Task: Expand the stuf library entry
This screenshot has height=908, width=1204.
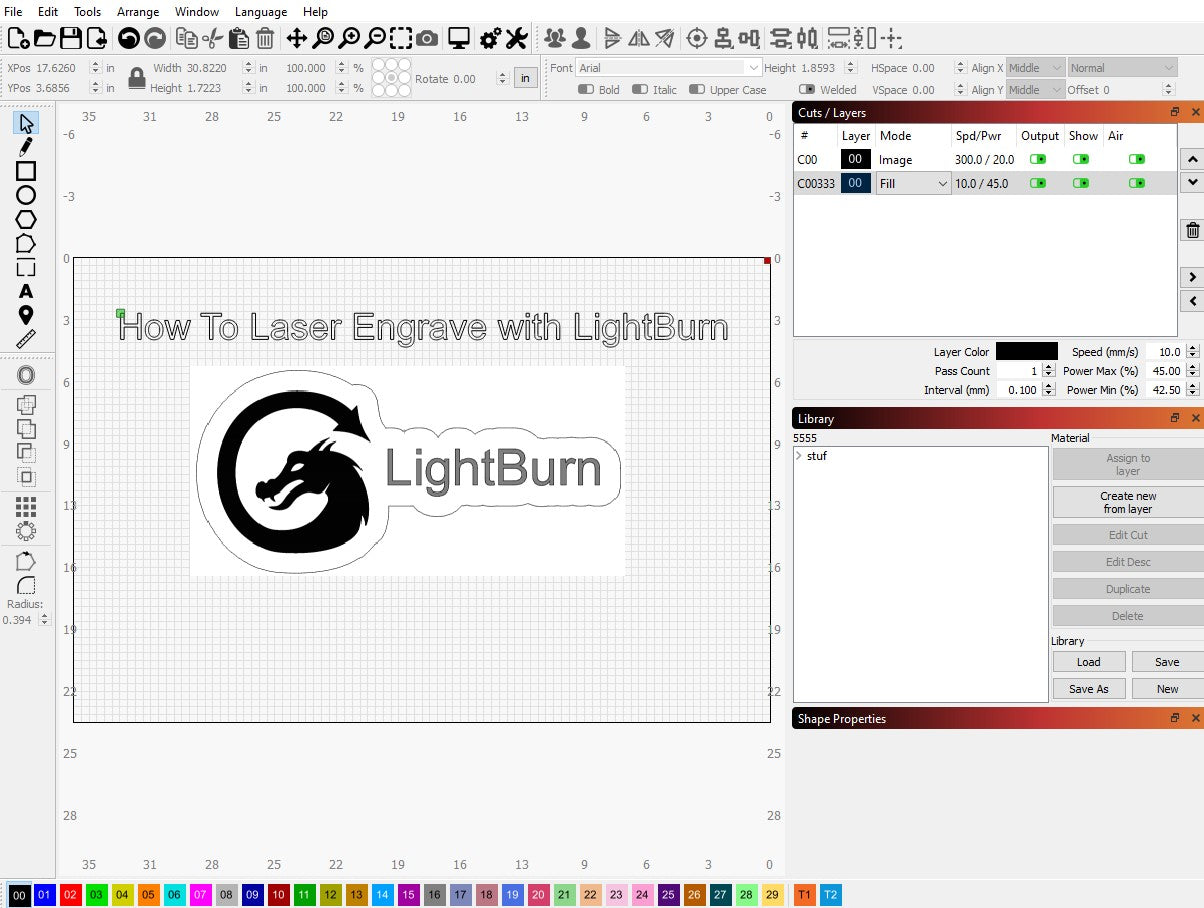Action: [799, 456]
